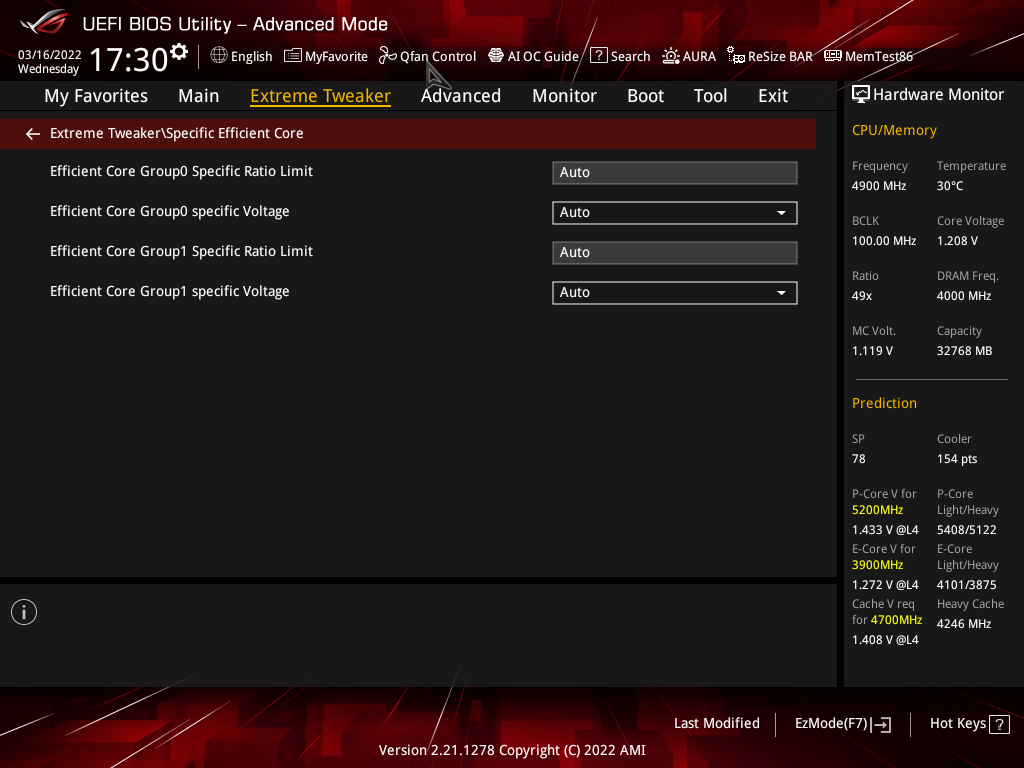
Task: Click the SP value 78
Action: [858, 459]
